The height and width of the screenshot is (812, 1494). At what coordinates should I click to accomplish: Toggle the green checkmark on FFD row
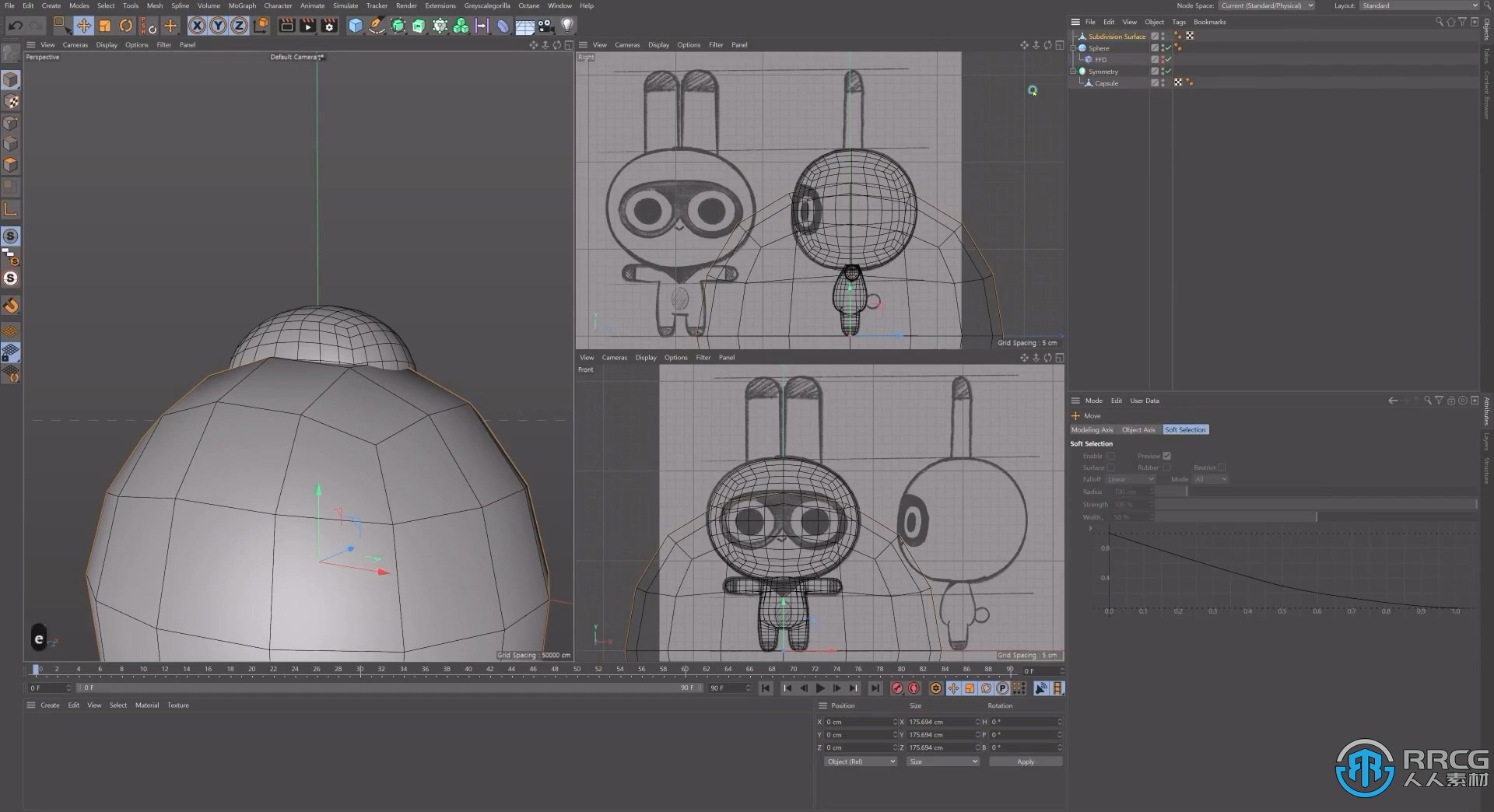[1168, 59]
